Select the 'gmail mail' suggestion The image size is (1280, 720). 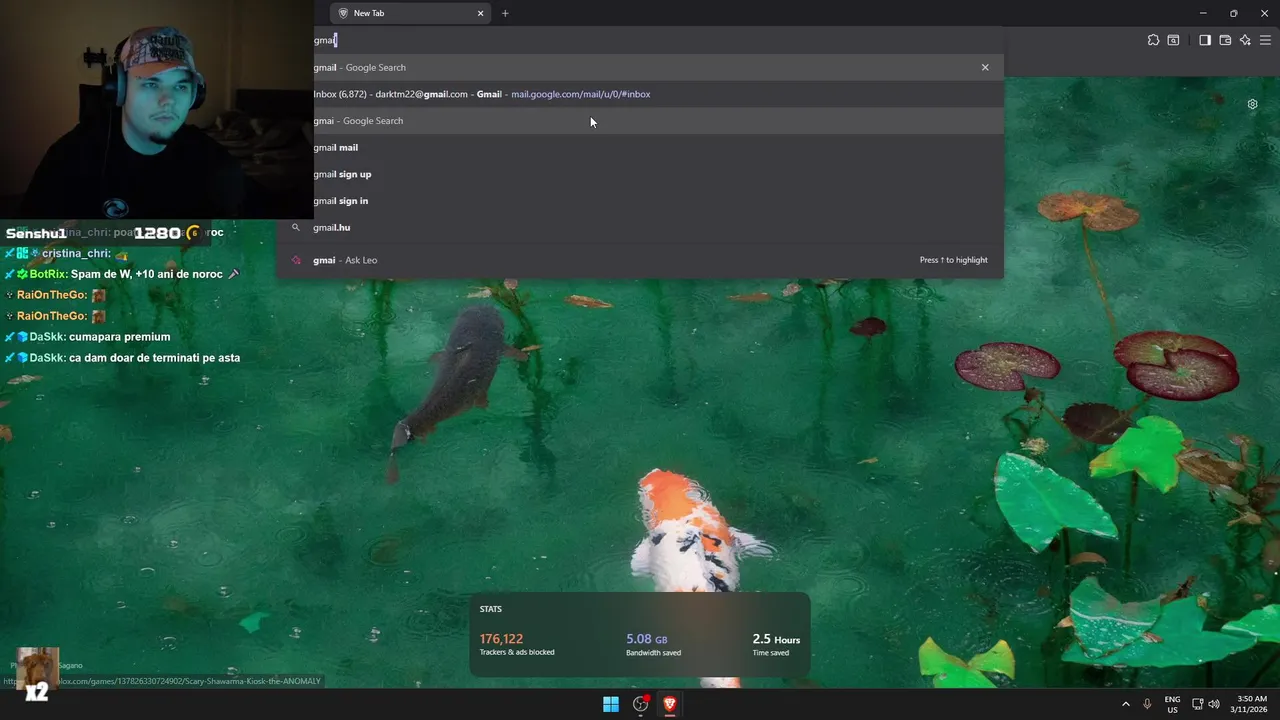tap(640, 147)
